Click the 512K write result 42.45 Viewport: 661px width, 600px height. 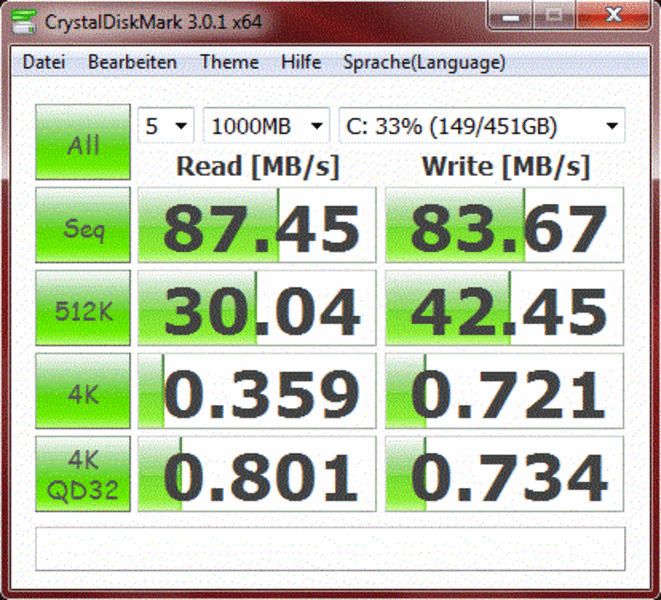coord(504,308)
